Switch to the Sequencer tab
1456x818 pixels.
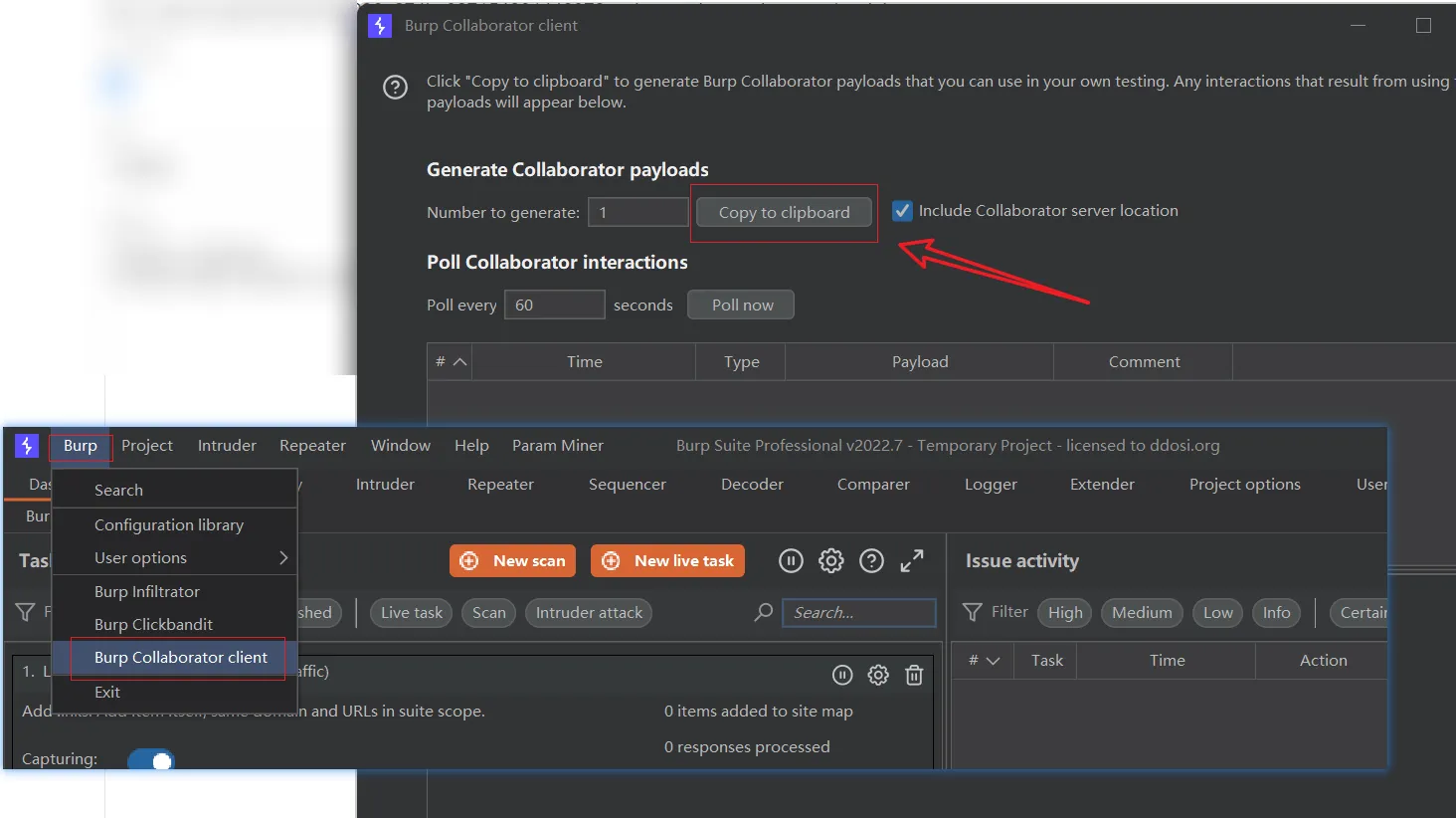[x=628, y=485]
